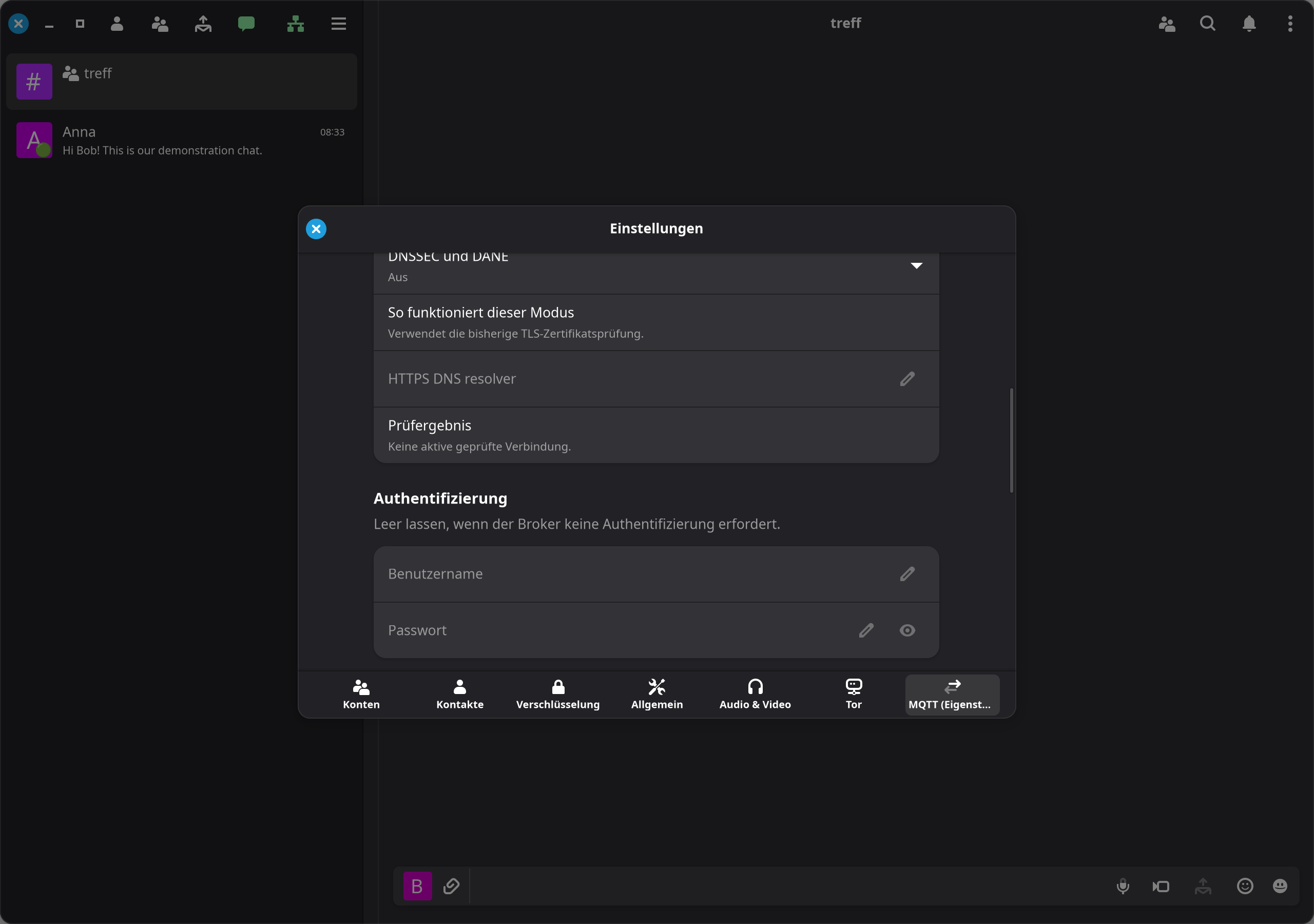Click the message text input area
1314x924 pixels.
click(790, 886)
